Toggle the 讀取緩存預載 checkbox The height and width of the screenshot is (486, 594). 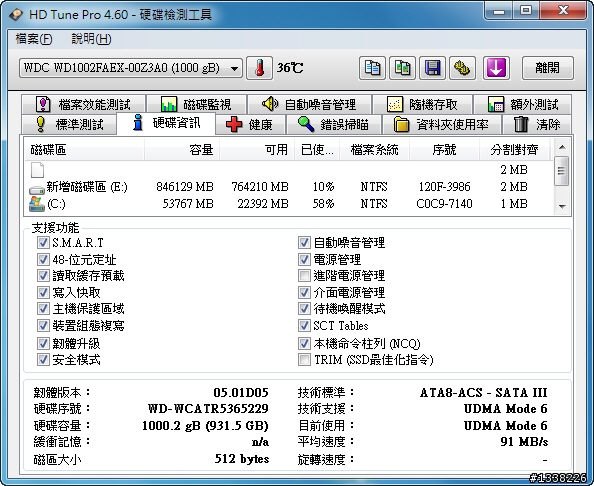[x=43, y=276]
